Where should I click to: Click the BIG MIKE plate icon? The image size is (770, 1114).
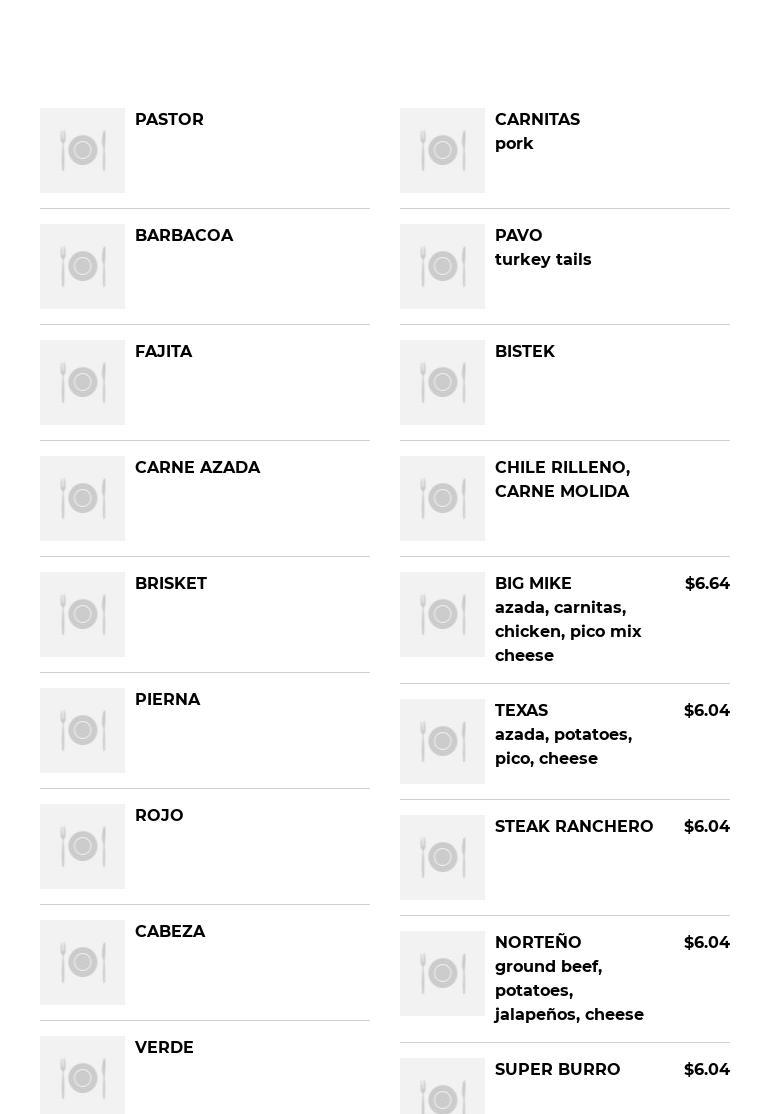coord(442,614)
